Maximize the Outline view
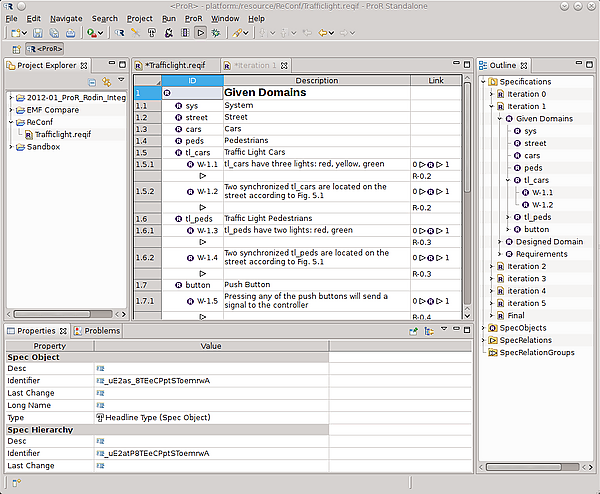The image size is (600, 494). [x=589, y=64]
